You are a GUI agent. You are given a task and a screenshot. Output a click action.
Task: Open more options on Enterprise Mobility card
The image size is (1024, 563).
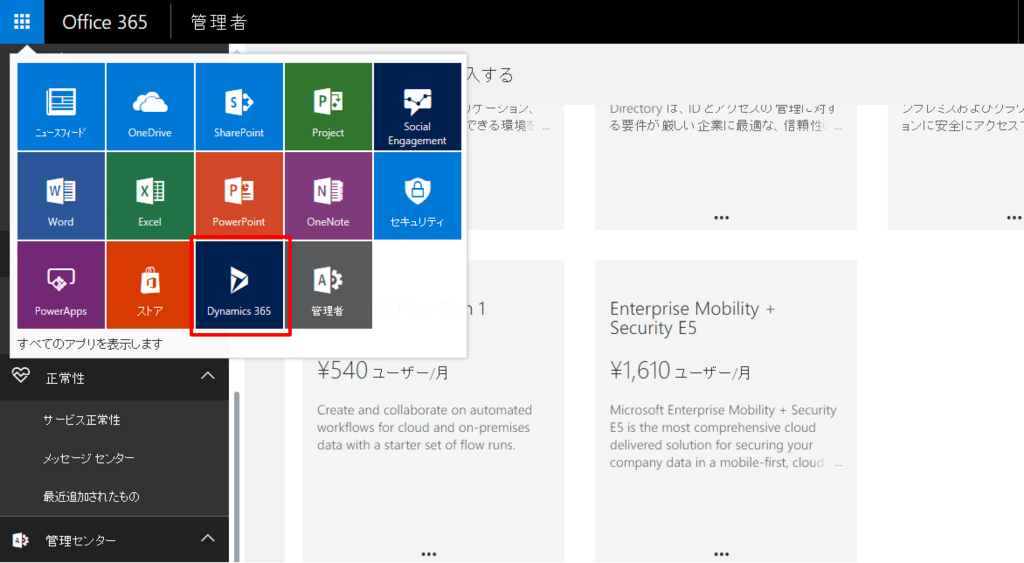721,554
